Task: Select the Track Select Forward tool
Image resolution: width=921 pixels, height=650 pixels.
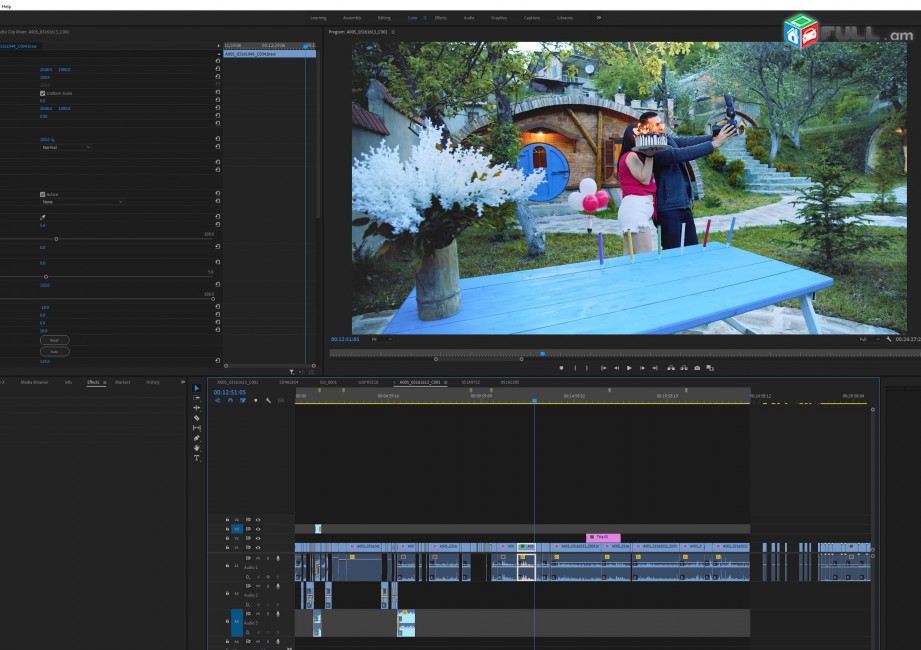Action: pos(197,398)
